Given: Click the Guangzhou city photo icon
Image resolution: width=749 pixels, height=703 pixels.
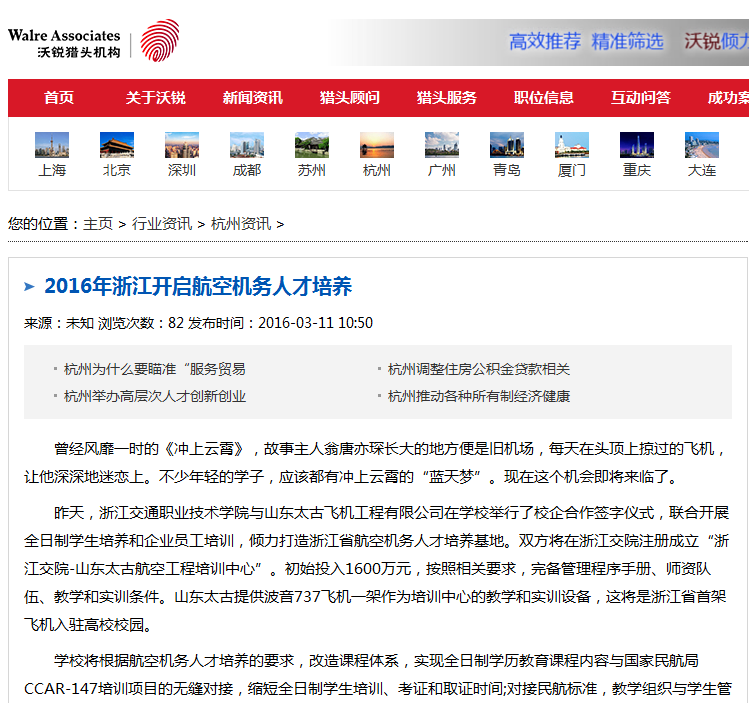Looking at the screenshot, I should point(442,145).
